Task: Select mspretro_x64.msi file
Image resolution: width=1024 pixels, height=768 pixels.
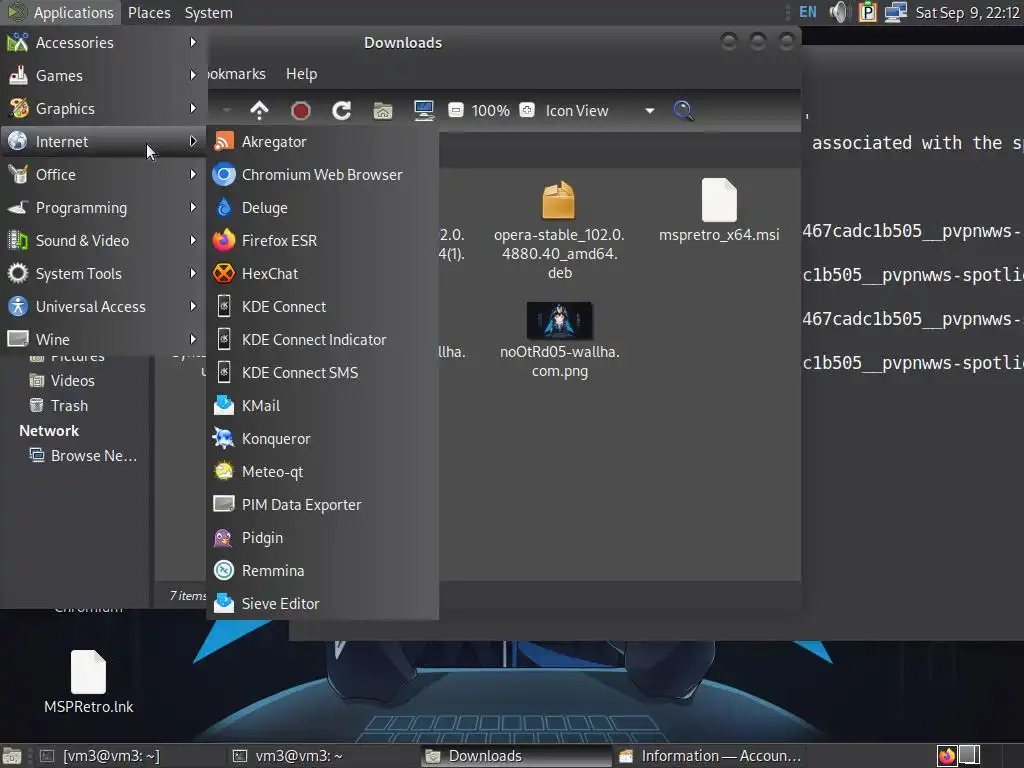Action: (x=719, y=210)
